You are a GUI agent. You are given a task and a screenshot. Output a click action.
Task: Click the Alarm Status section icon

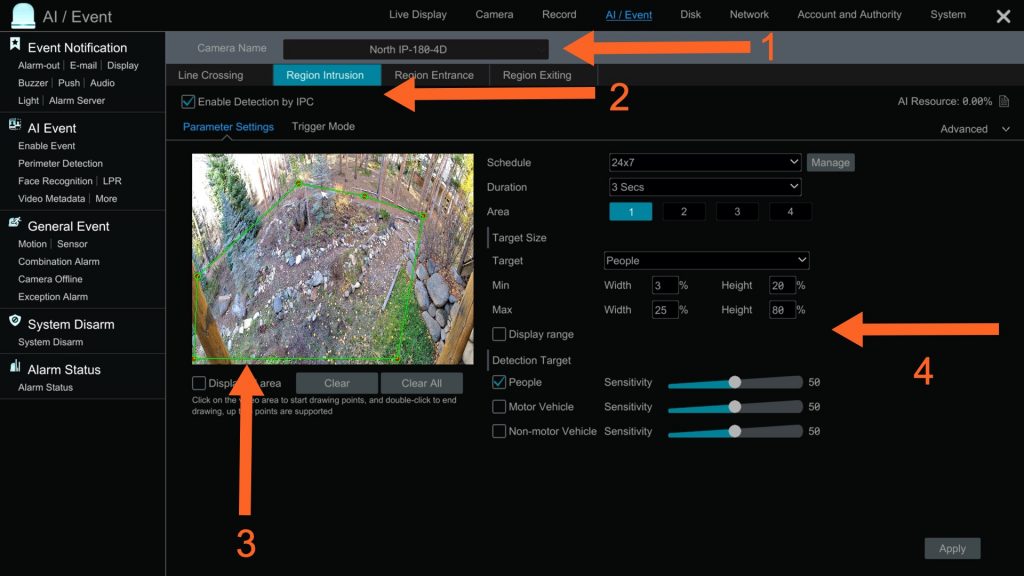(x=15, y=367)
